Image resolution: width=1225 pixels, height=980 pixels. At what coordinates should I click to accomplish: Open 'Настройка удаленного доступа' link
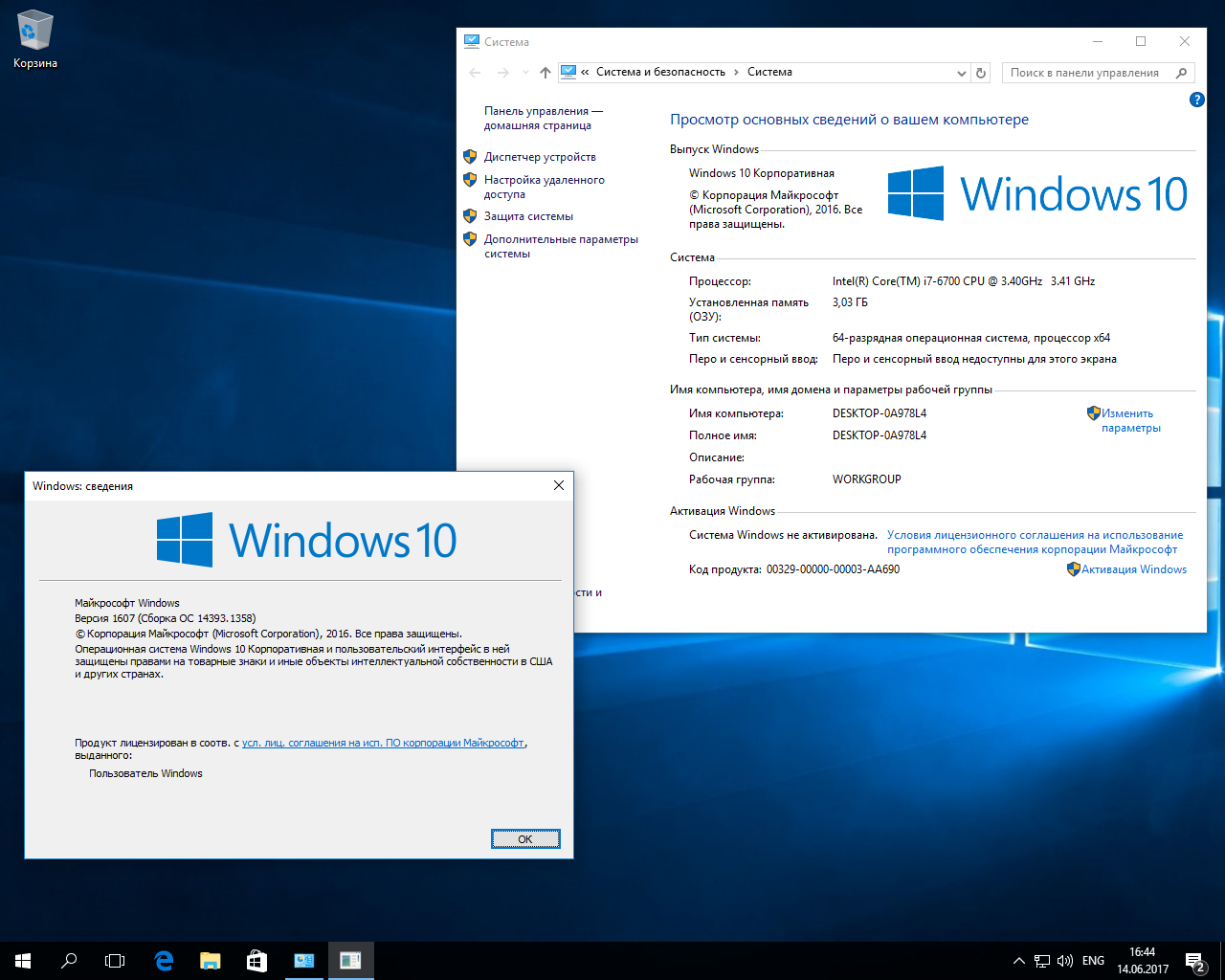click(x=544, y=187)
